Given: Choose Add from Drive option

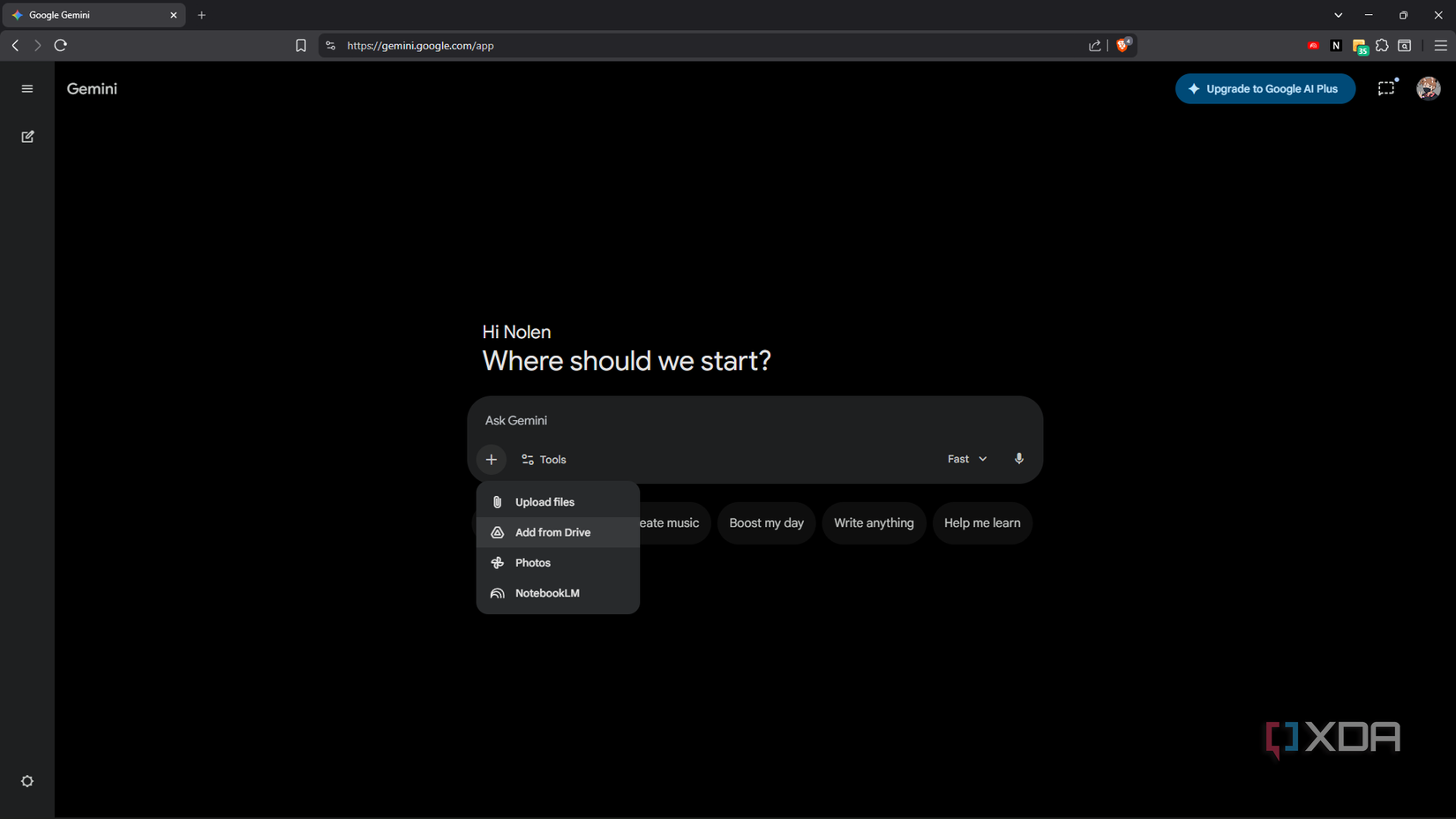Looking at the screenshot, I should pyautogui.click(x=552, y=532).
